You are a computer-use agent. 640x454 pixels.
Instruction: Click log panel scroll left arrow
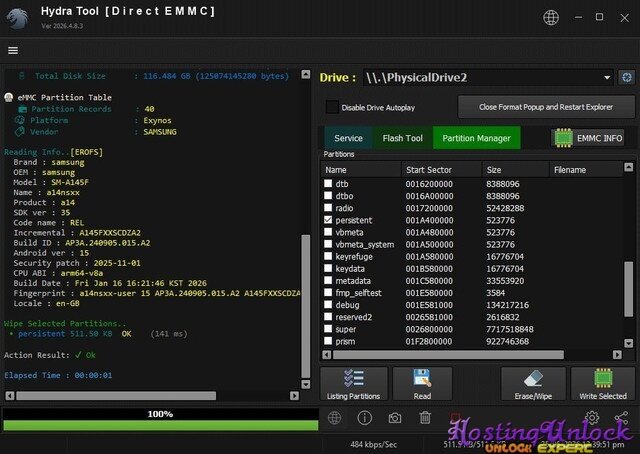pos(10,396)
